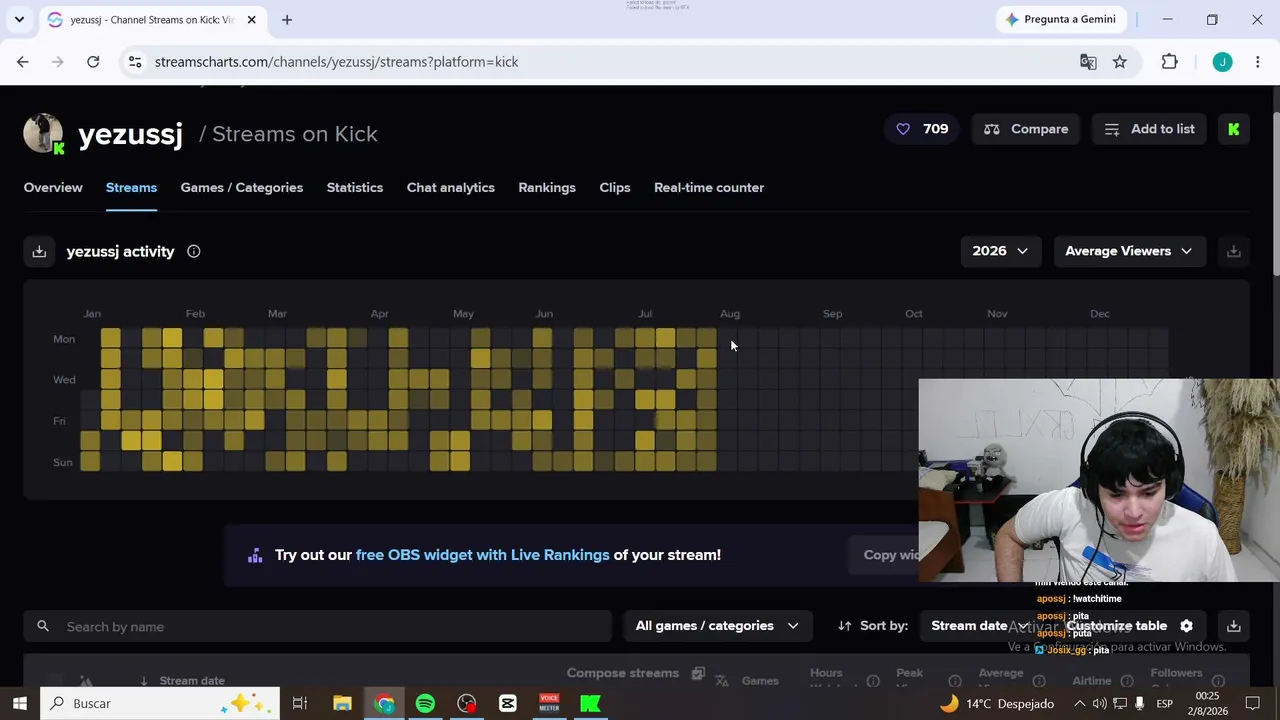The height and width of the screenshot is (720, 1280).
Task: Translate this page icon in address bar
Action: [1088, 62]
